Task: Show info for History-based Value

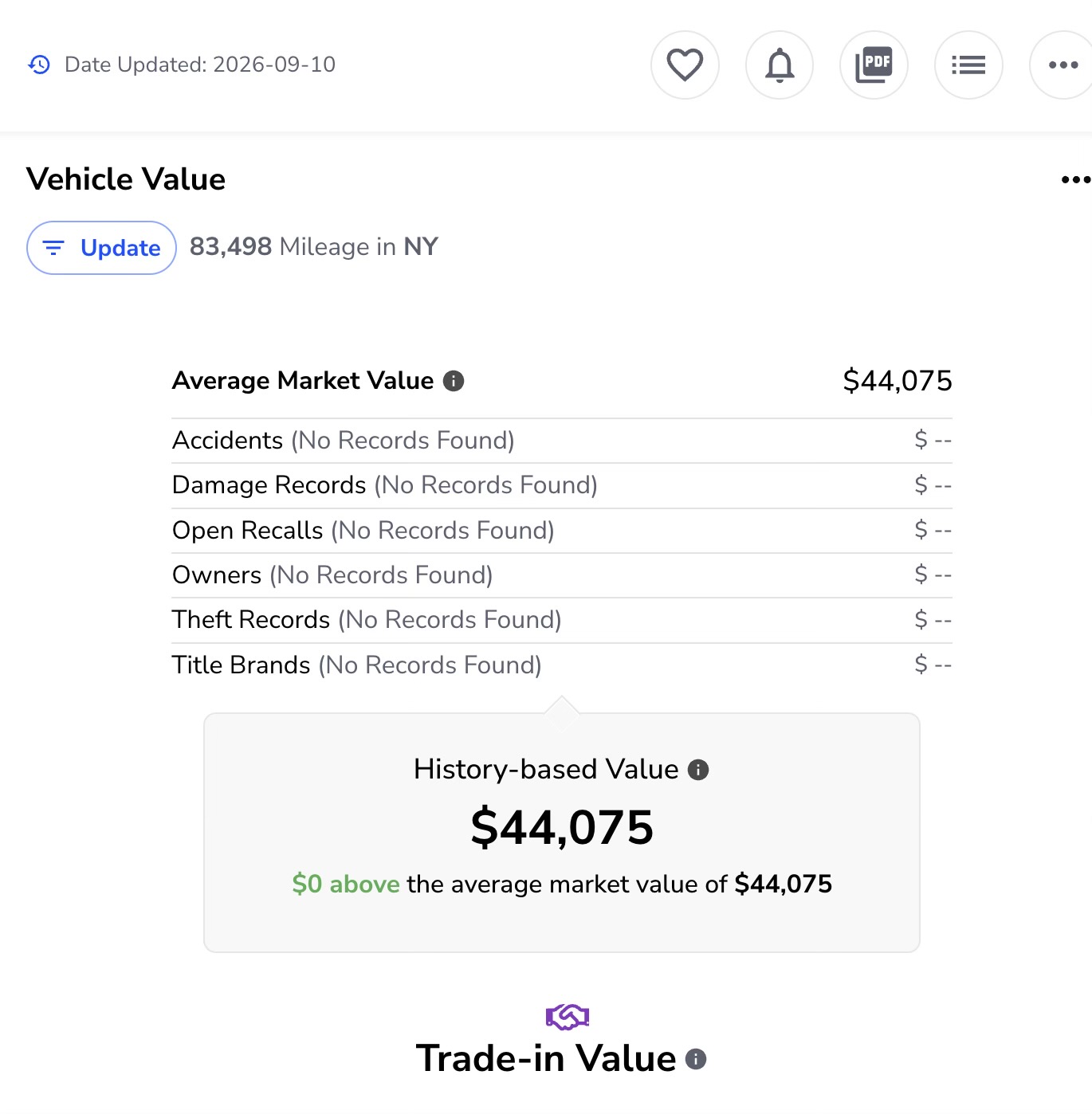Action: click(698, 770)
